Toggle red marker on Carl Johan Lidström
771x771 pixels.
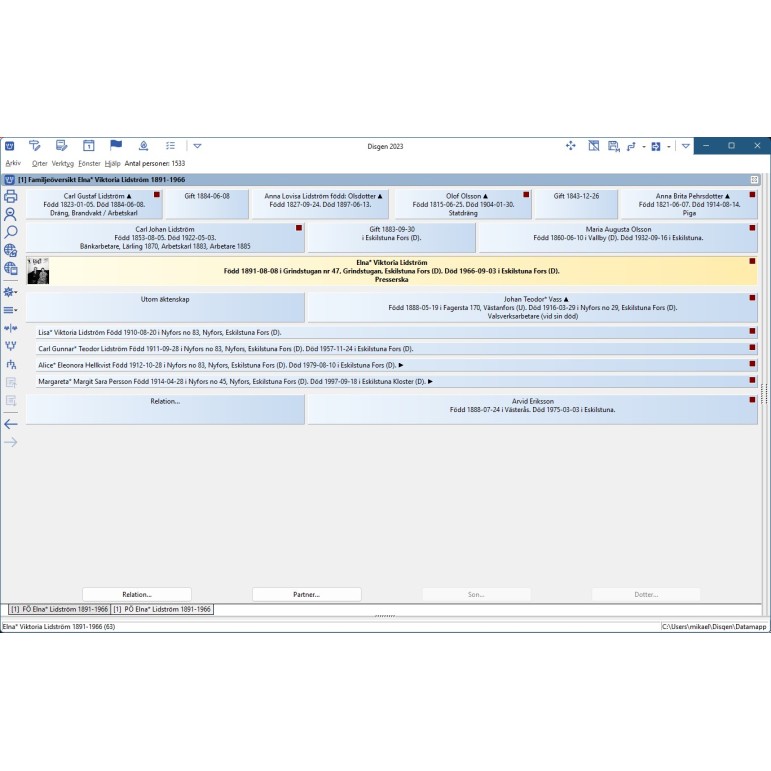(298, 229)
